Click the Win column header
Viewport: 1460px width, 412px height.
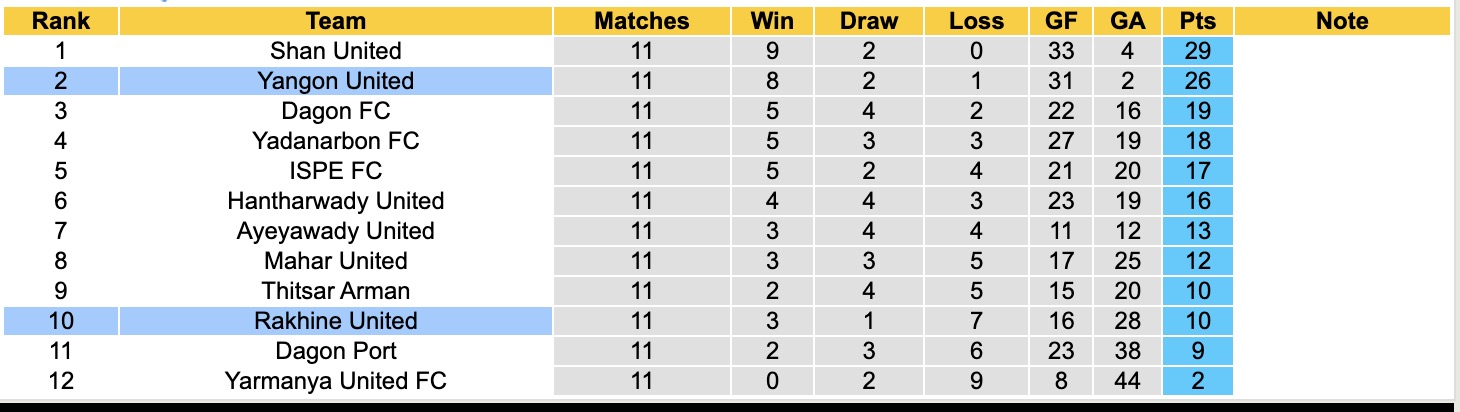[771, 21]
